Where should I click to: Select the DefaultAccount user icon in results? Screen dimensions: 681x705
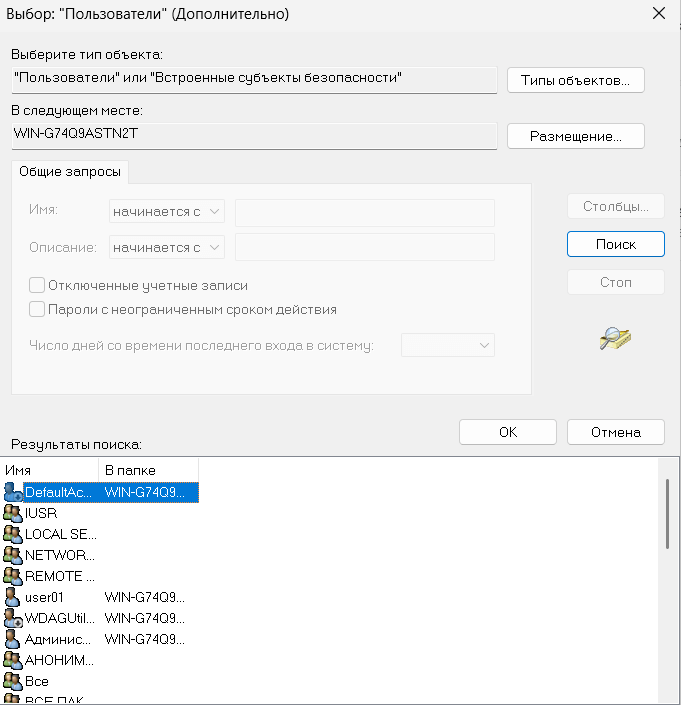pyautogui.click(x=13, y=492)
